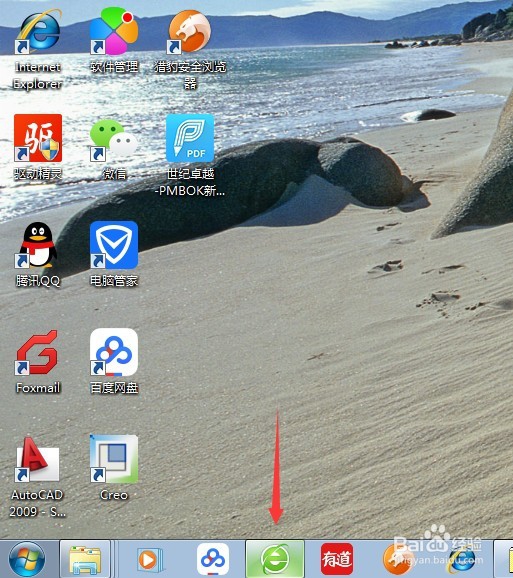Click the green 360 browser taskbar icon
Viewport: 513px width, 578px height.
[x=275, y=560]
